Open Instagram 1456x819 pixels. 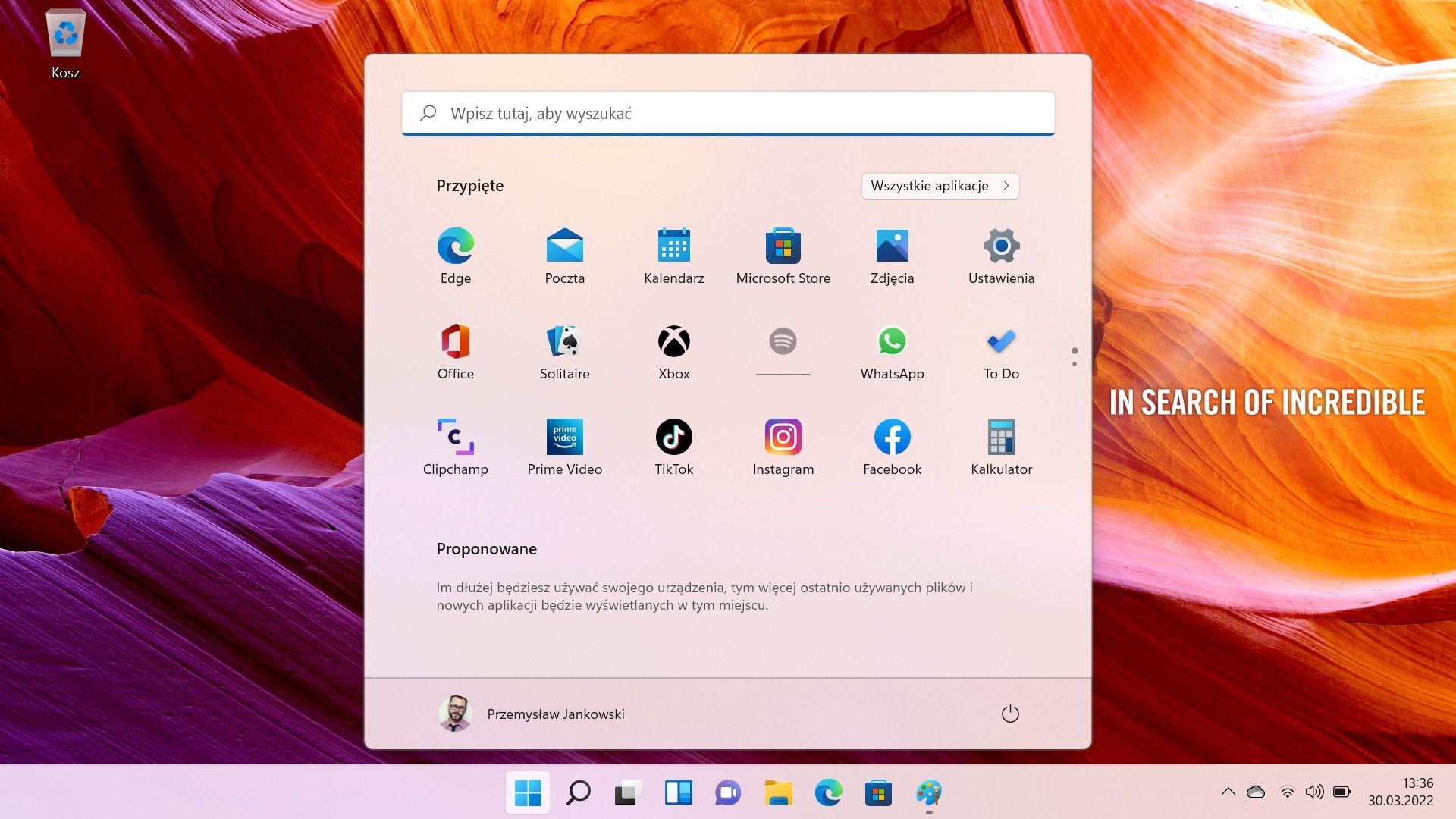[783, 447]
